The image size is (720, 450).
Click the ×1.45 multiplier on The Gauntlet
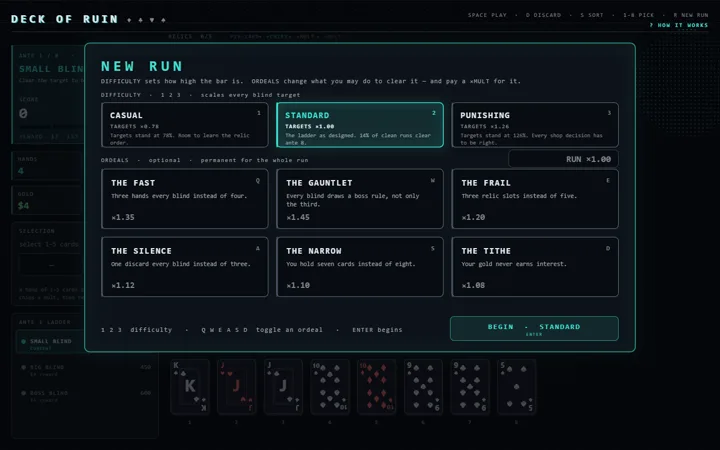click(x=298, y=217)
